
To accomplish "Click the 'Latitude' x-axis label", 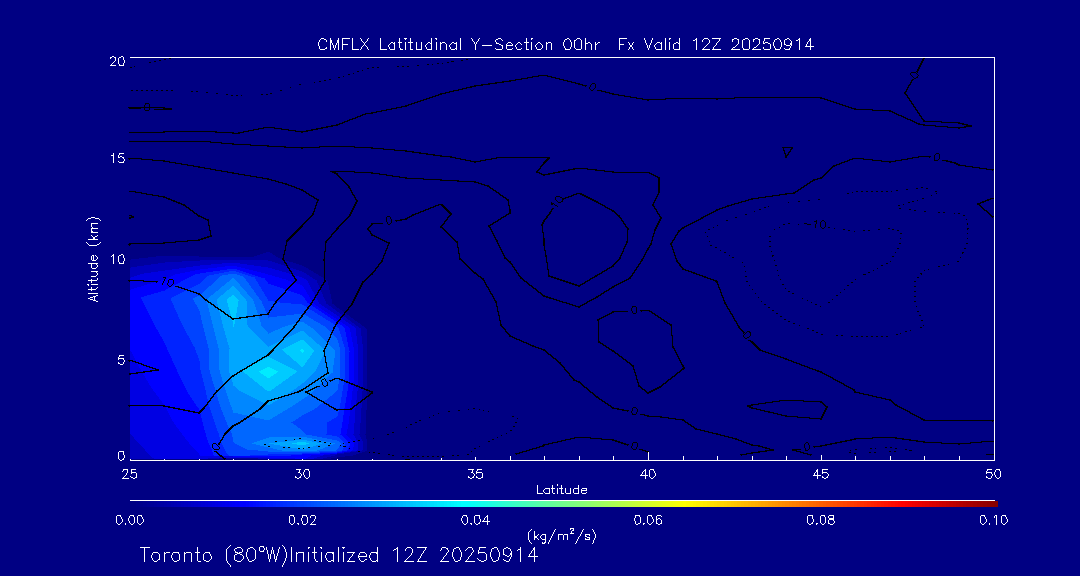I will pos(561,489).
